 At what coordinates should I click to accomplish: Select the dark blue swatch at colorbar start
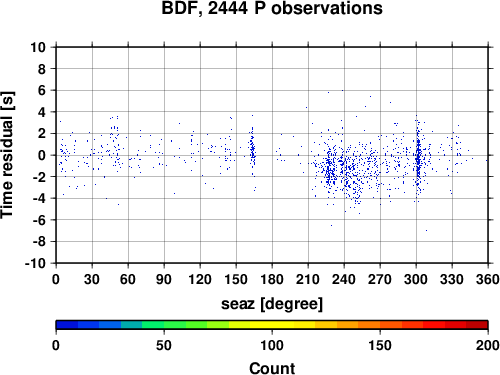pyautogui.click(x=67, y=325)
